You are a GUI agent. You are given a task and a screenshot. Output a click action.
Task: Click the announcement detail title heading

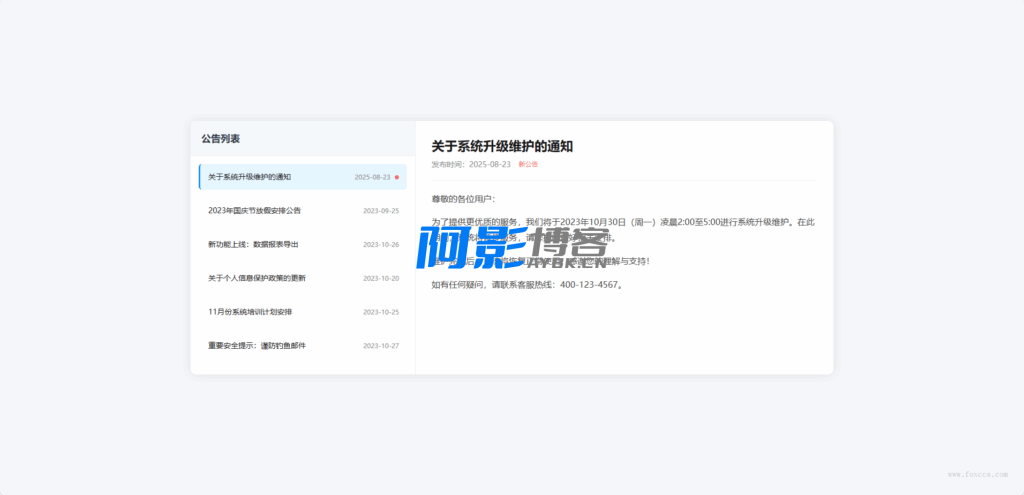click(502, 146)
